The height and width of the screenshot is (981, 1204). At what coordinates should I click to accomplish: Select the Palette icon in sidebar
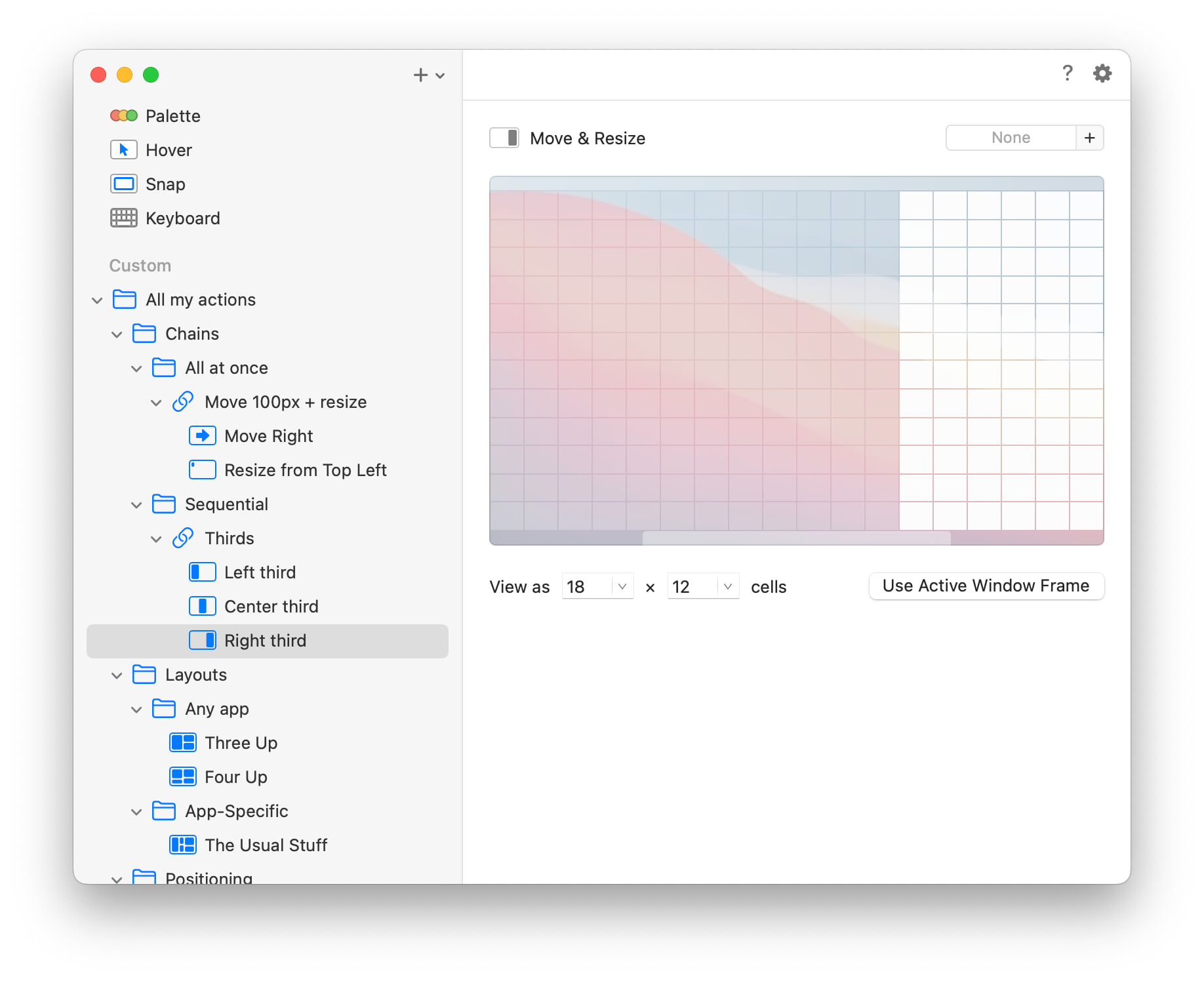[123, 116]
